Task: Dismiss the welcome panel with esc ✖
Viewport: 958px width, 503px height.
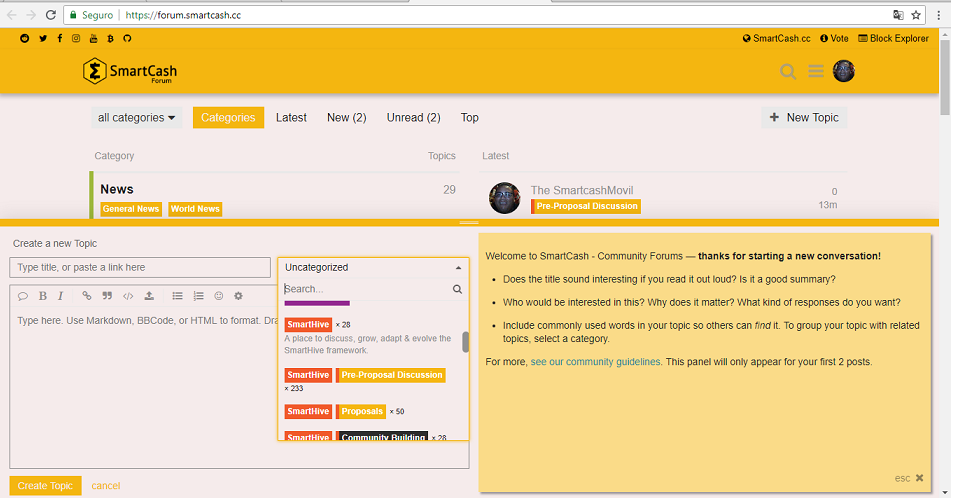Action: coord(909,478)
